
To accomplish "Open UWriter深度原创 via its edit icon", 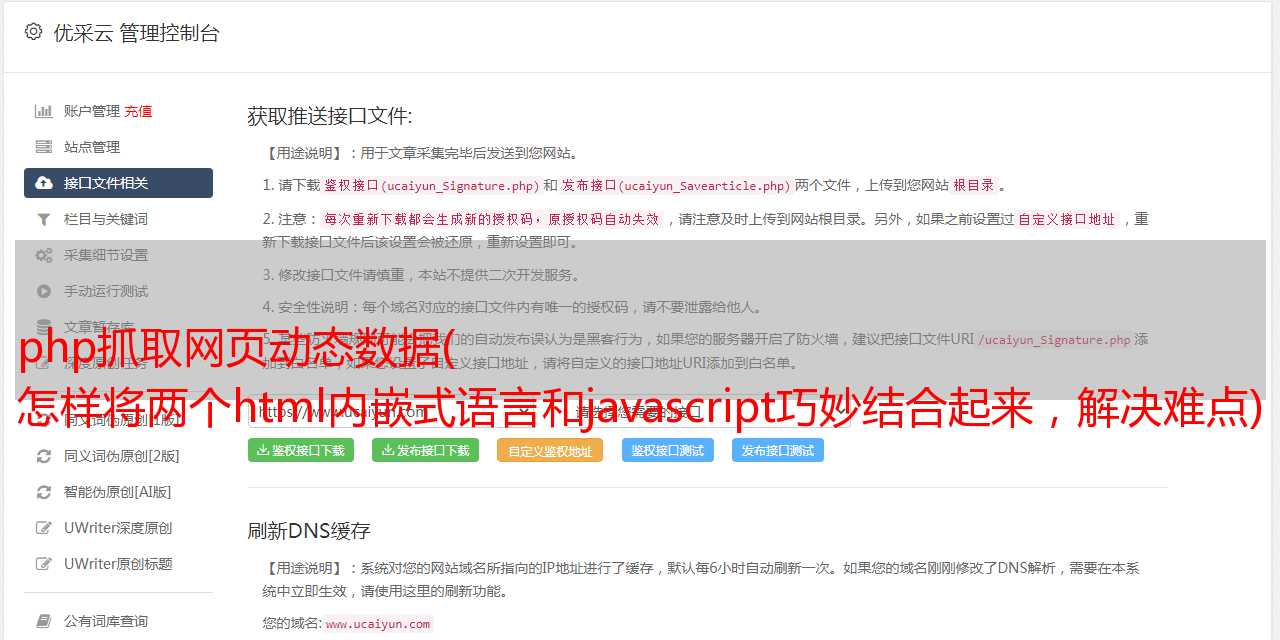I will 44,528.
